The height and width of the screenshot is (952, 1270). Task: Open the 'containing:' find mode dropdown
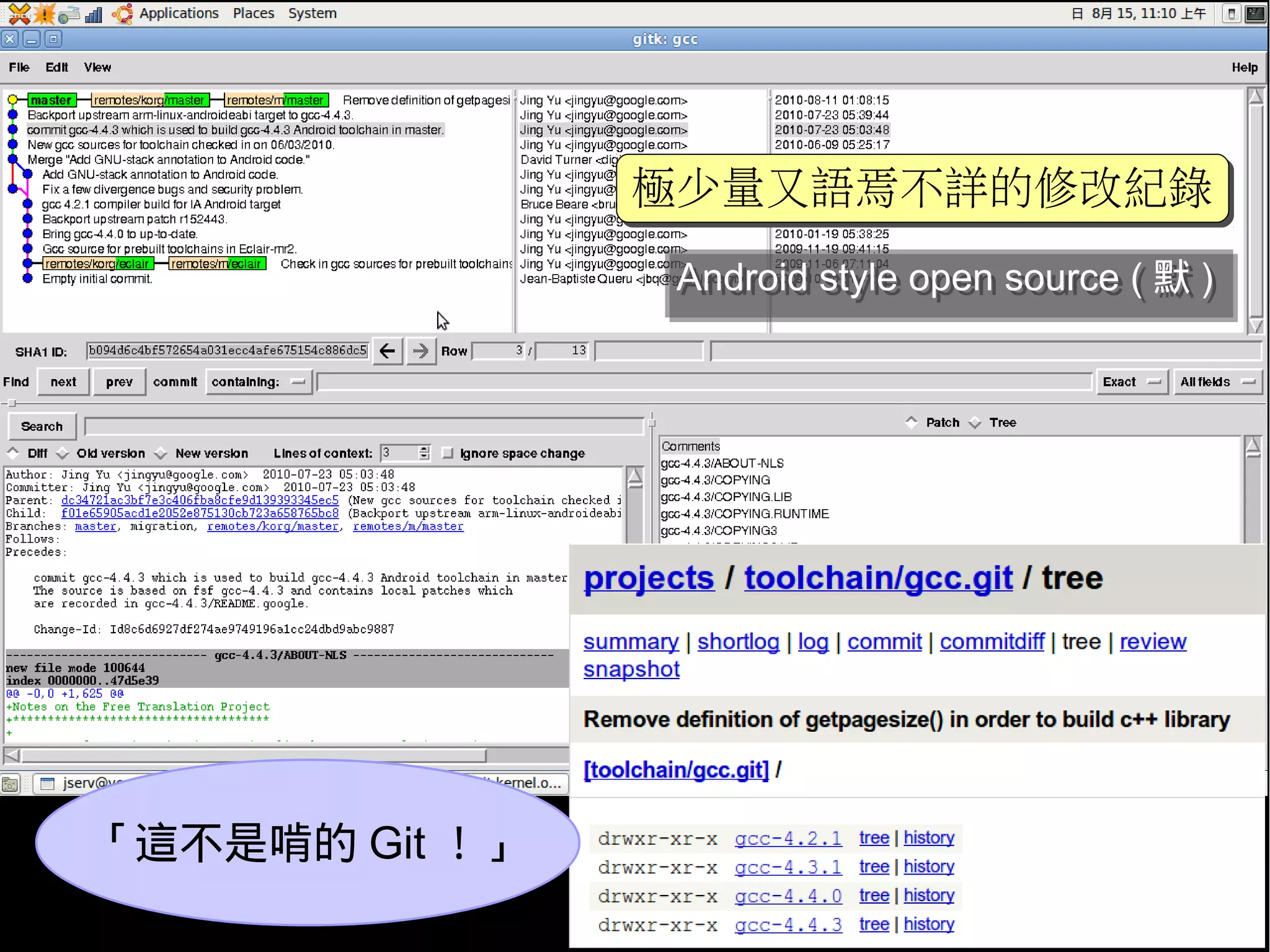click(x=258, y=382)
